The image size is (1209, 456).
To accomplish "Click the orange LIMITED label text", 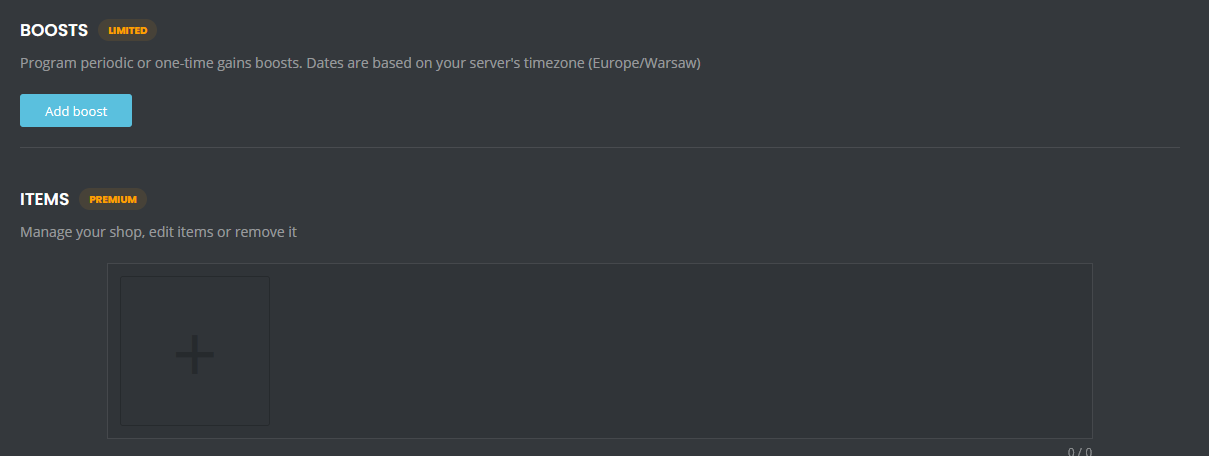I will [x=128, y=30].
